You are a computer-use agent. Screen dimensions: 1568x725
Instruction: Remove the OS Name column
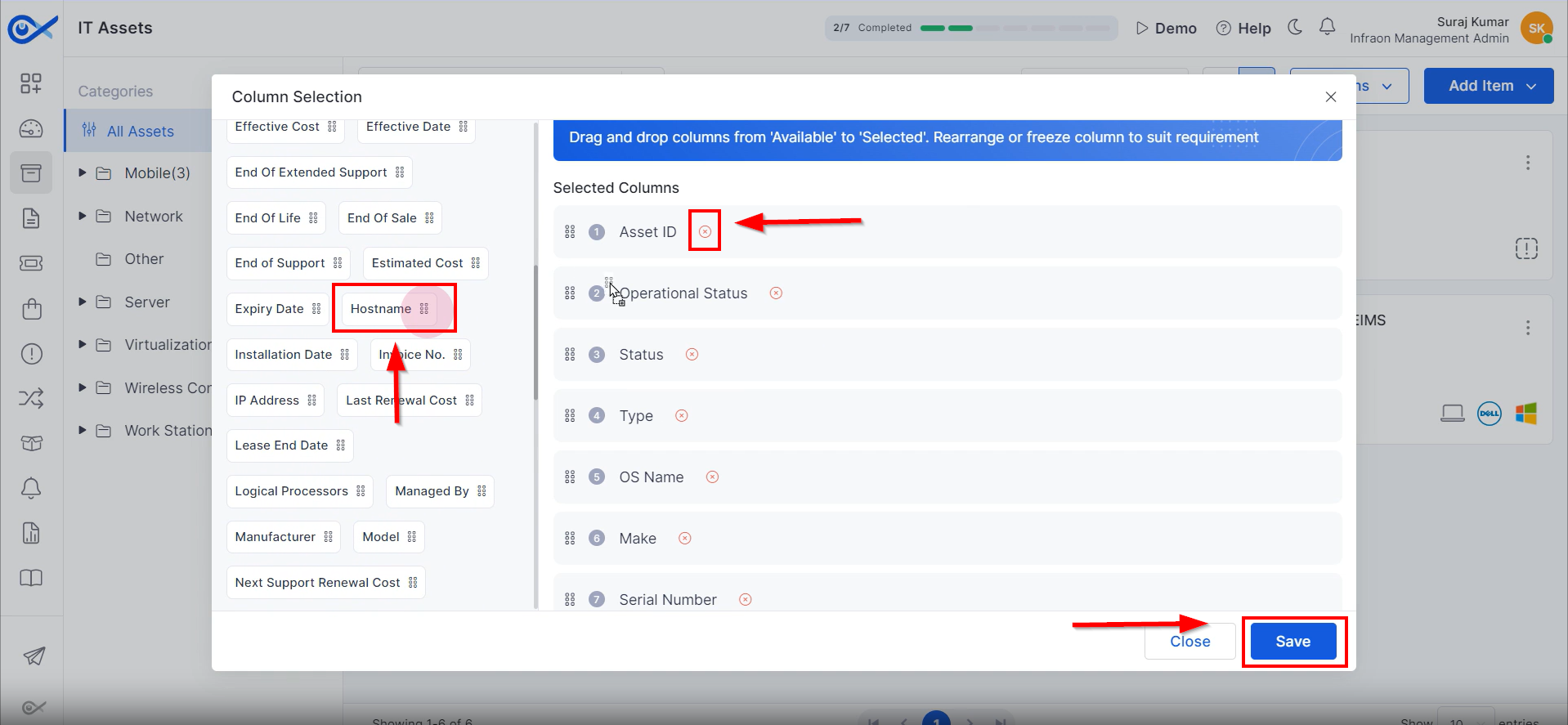point(712,477)
